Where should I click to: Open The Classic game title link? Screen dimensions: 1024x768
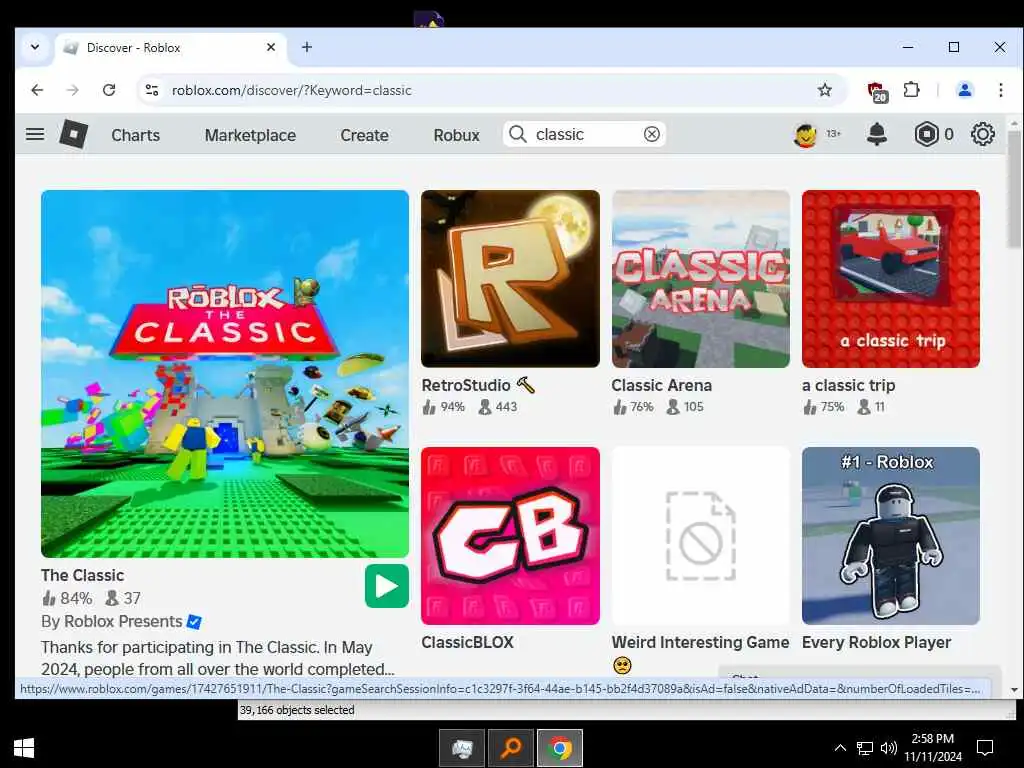point(82,575)
